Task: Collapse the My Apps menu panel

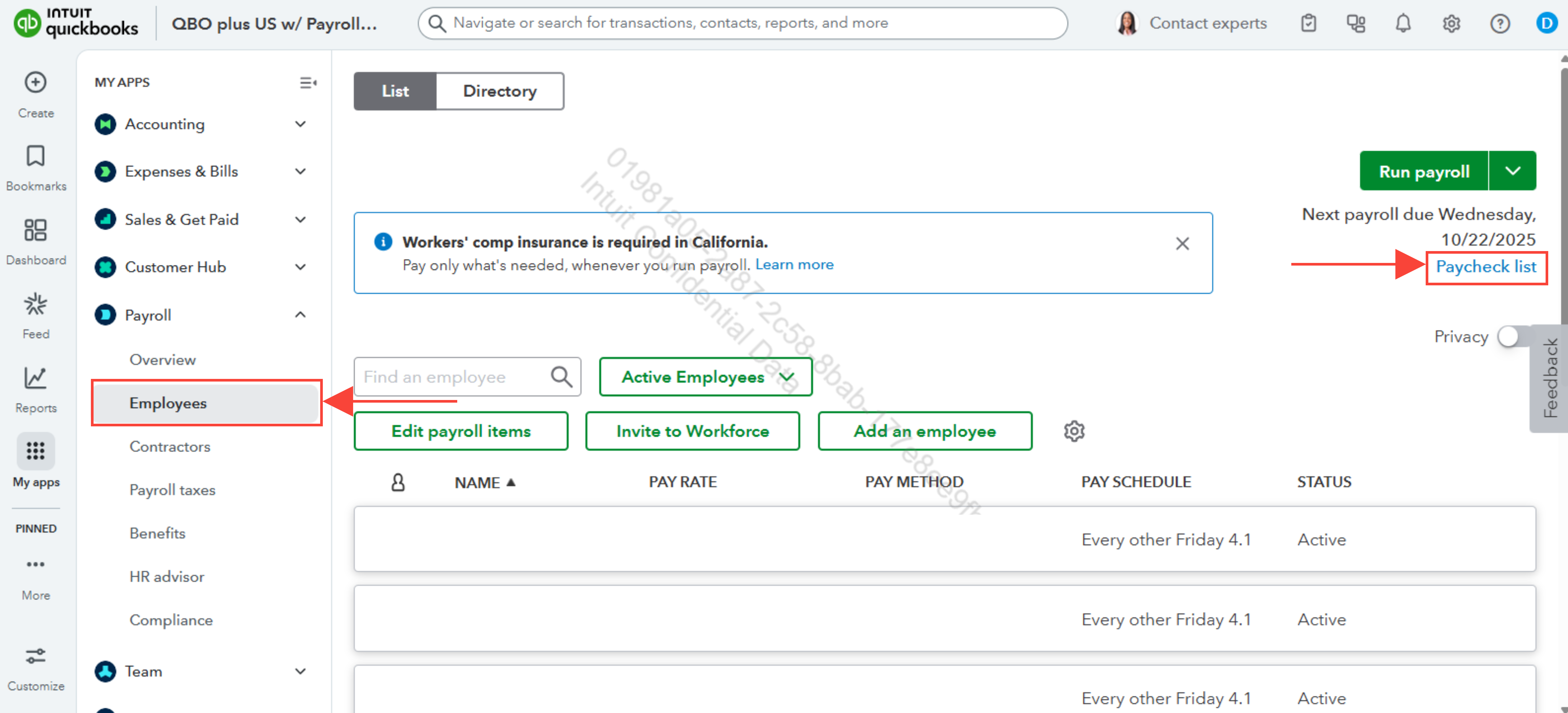Action: 308,82
